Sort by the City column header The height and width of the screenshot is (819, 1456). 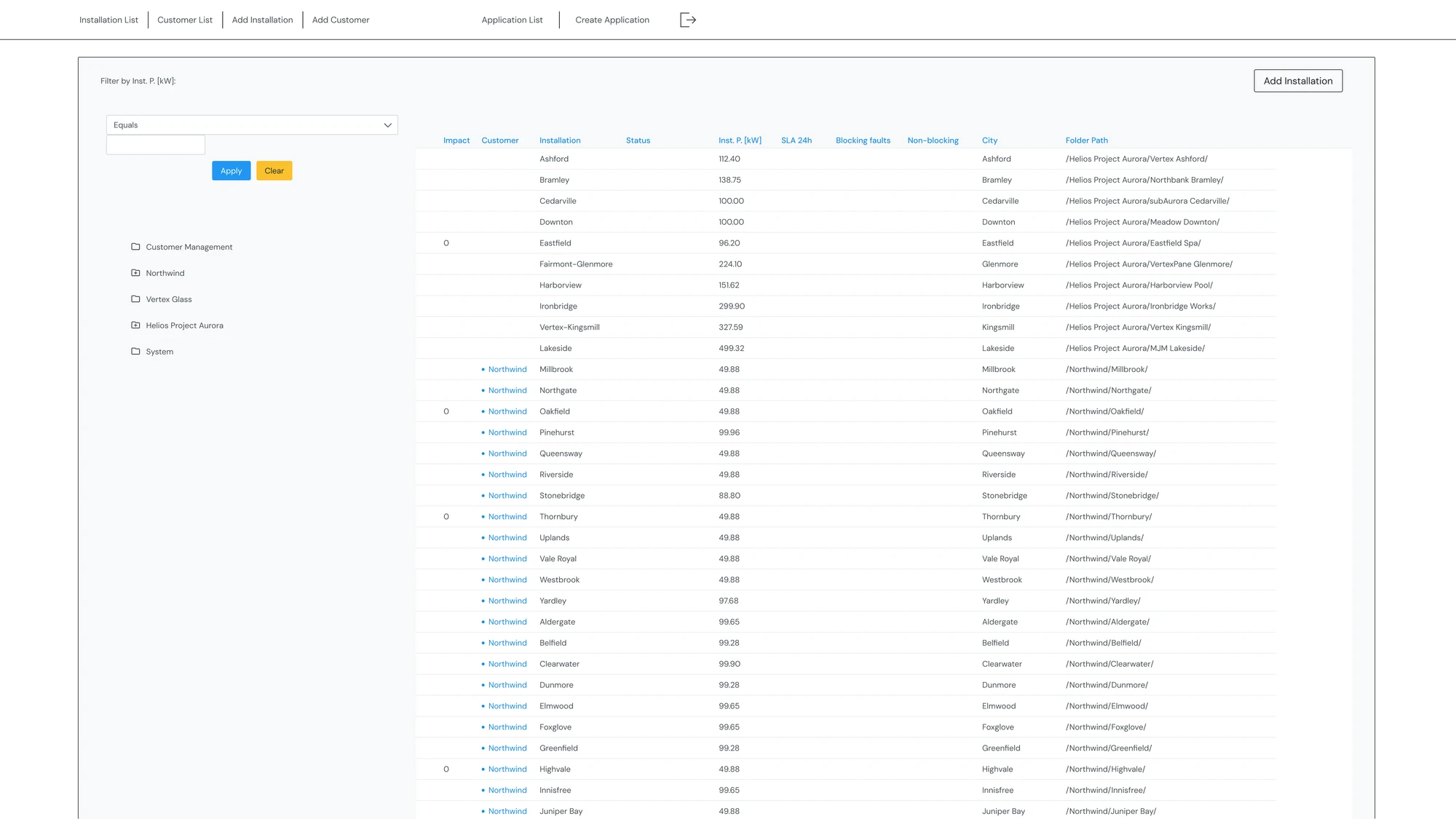point(989,141)
